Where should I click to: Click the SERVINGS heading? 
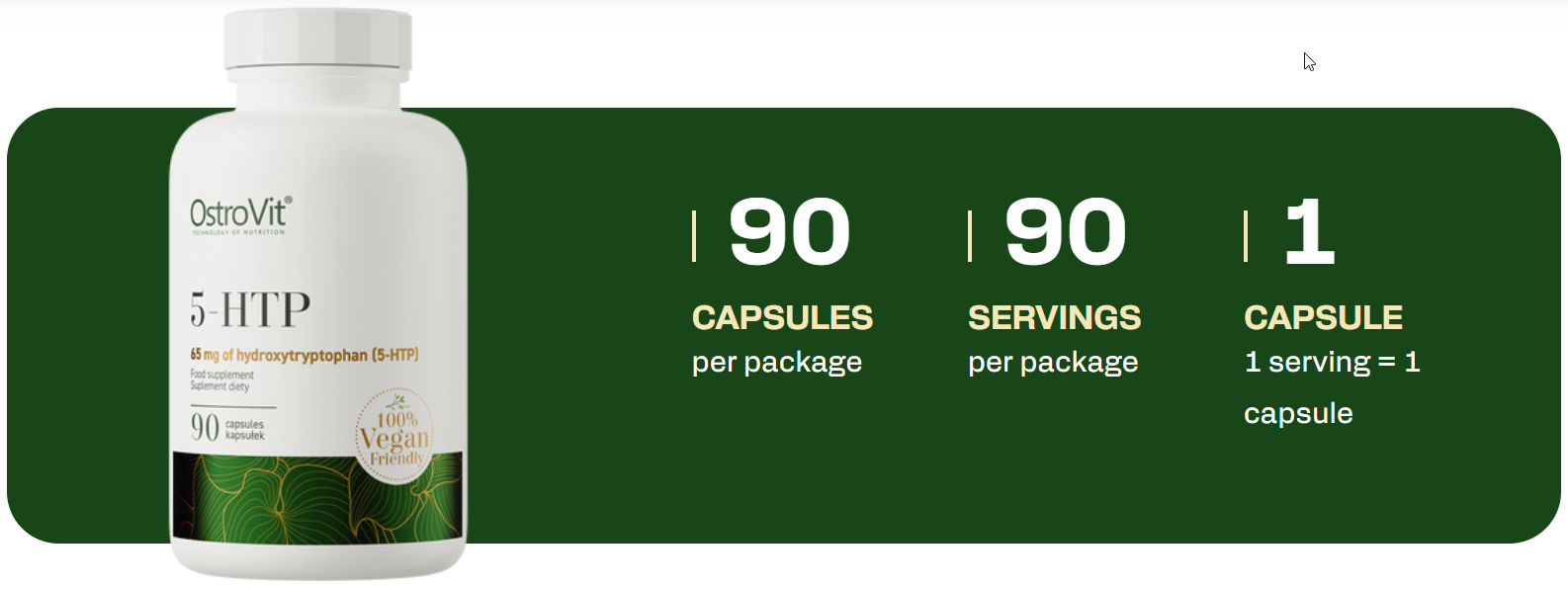(1054, 317)
